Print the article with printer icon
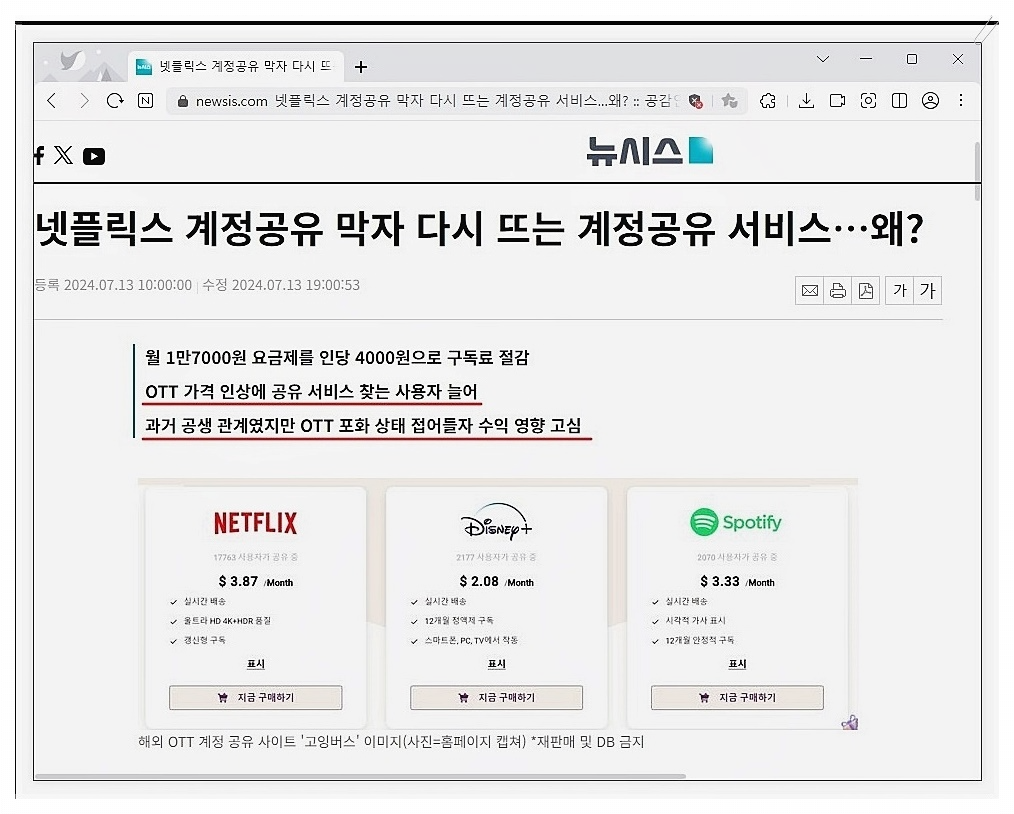 (x=837, y=290)
